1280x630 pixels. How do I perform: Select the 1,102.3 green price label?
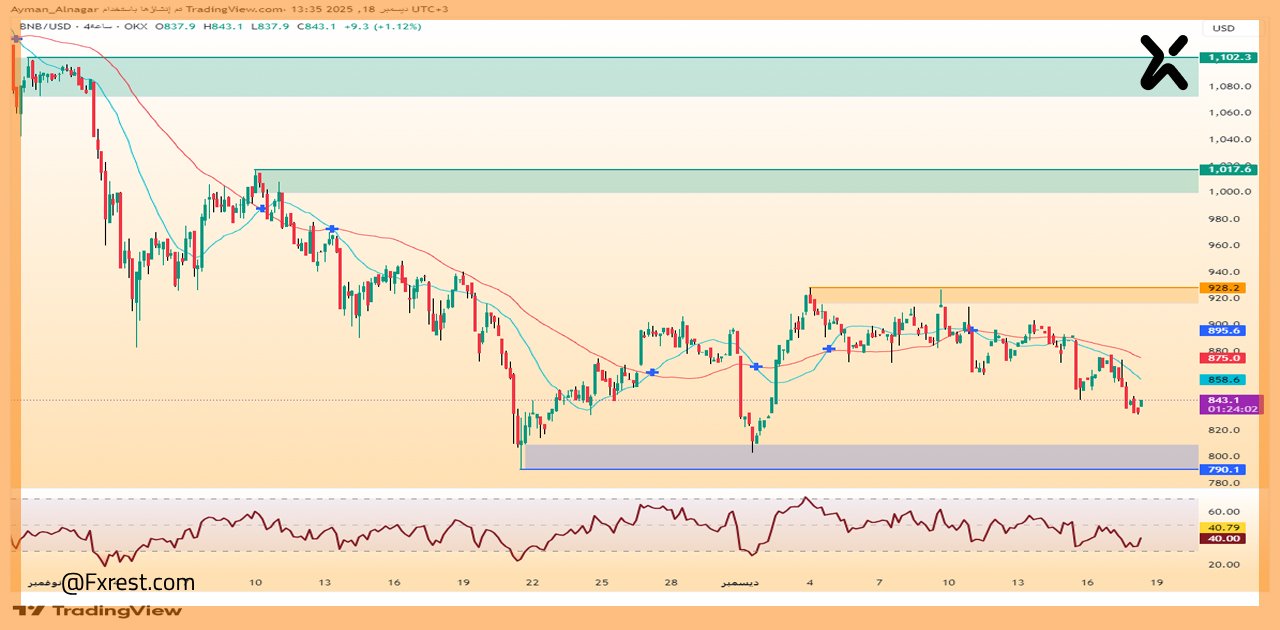click(x=1229, y=57)
